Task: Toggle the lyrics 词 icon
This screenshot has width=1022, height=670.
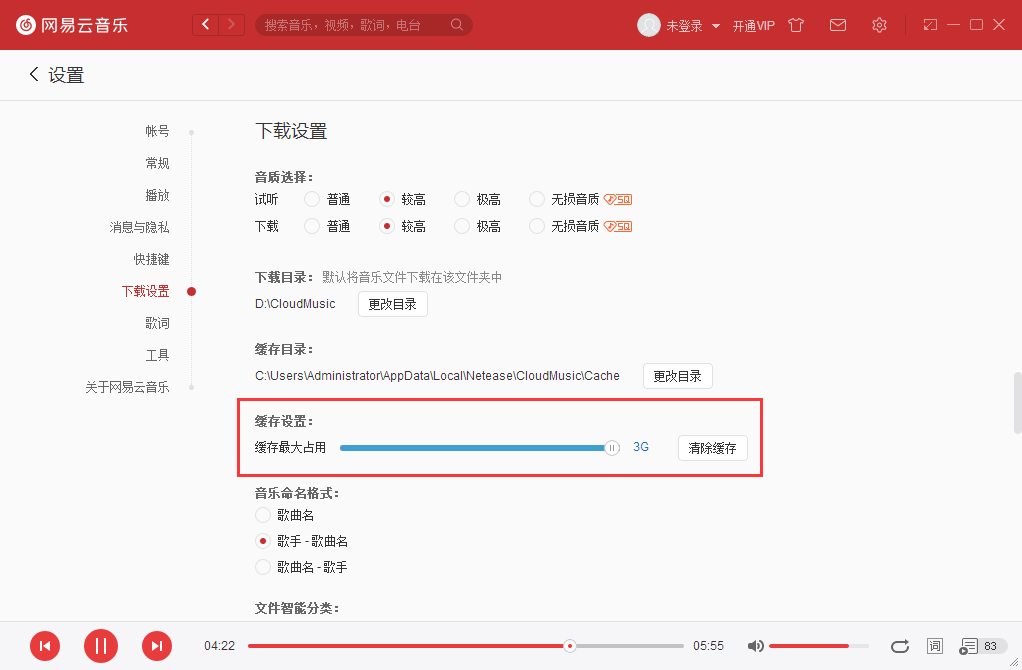Action: click(934, 646)
